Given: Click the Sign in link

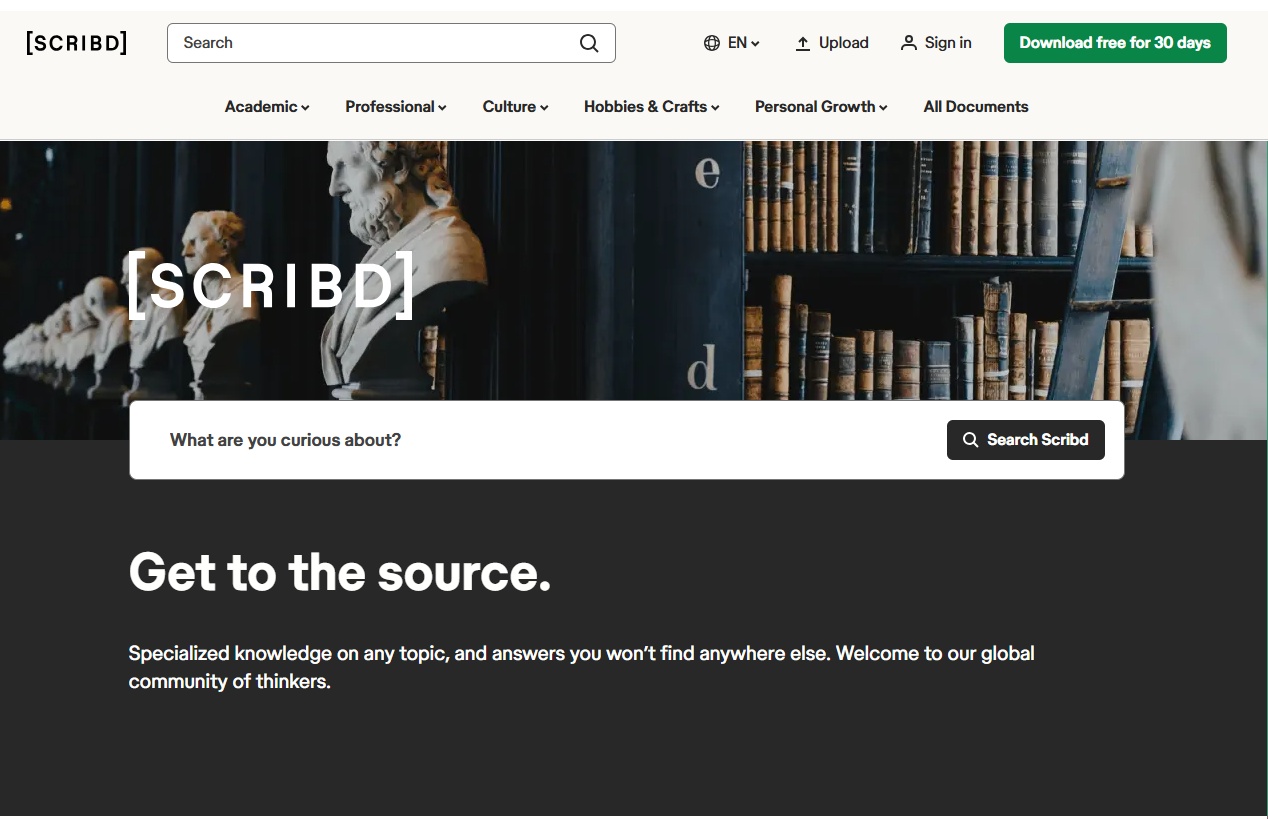Looking at the screenshot, I should 948,42.
